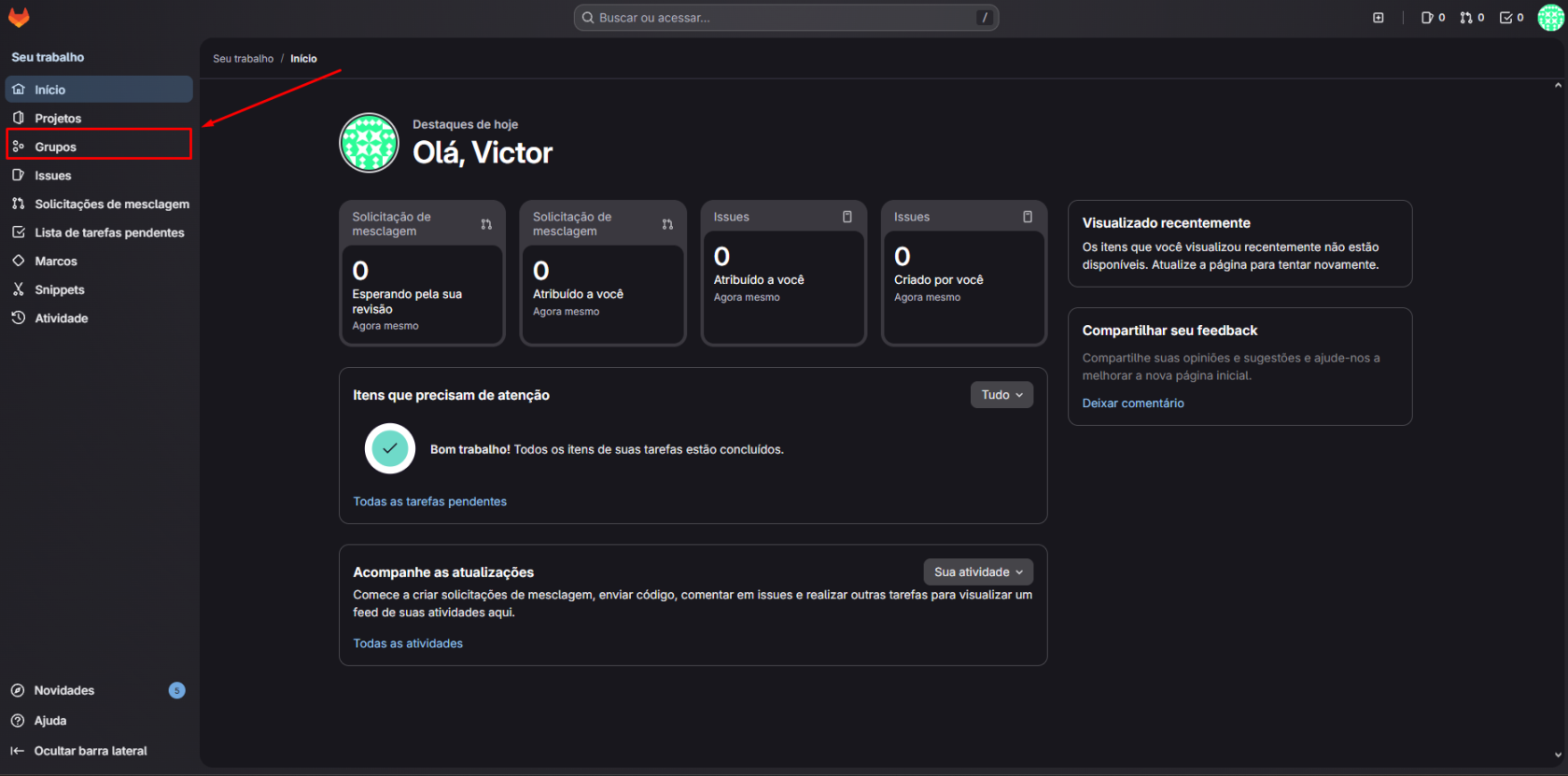
Task: Go to Grupos in sidebar
Action: (99, 147)
